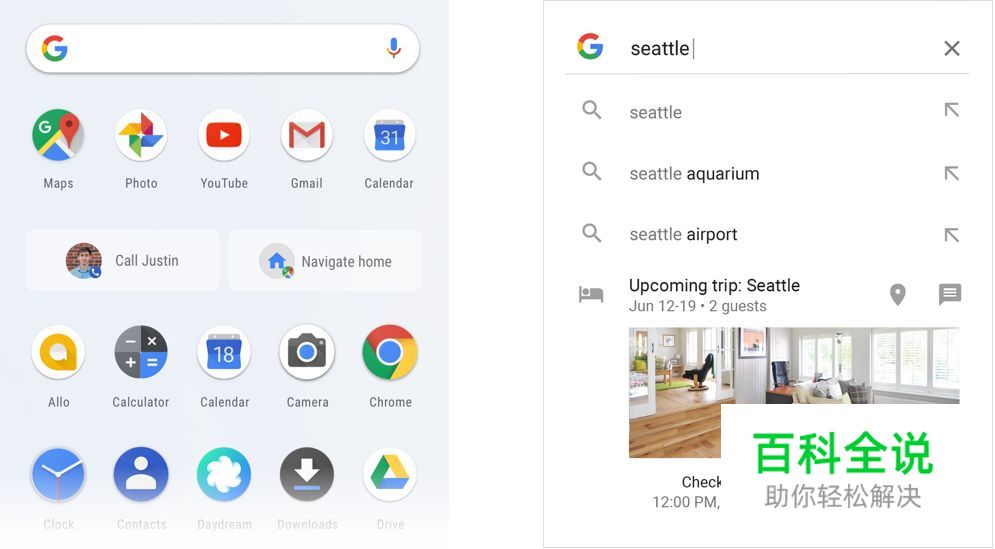Viewport: 995px width, 549px height.
Task: Select the seattle airport suggestion
Action: [x=683, y=234]
